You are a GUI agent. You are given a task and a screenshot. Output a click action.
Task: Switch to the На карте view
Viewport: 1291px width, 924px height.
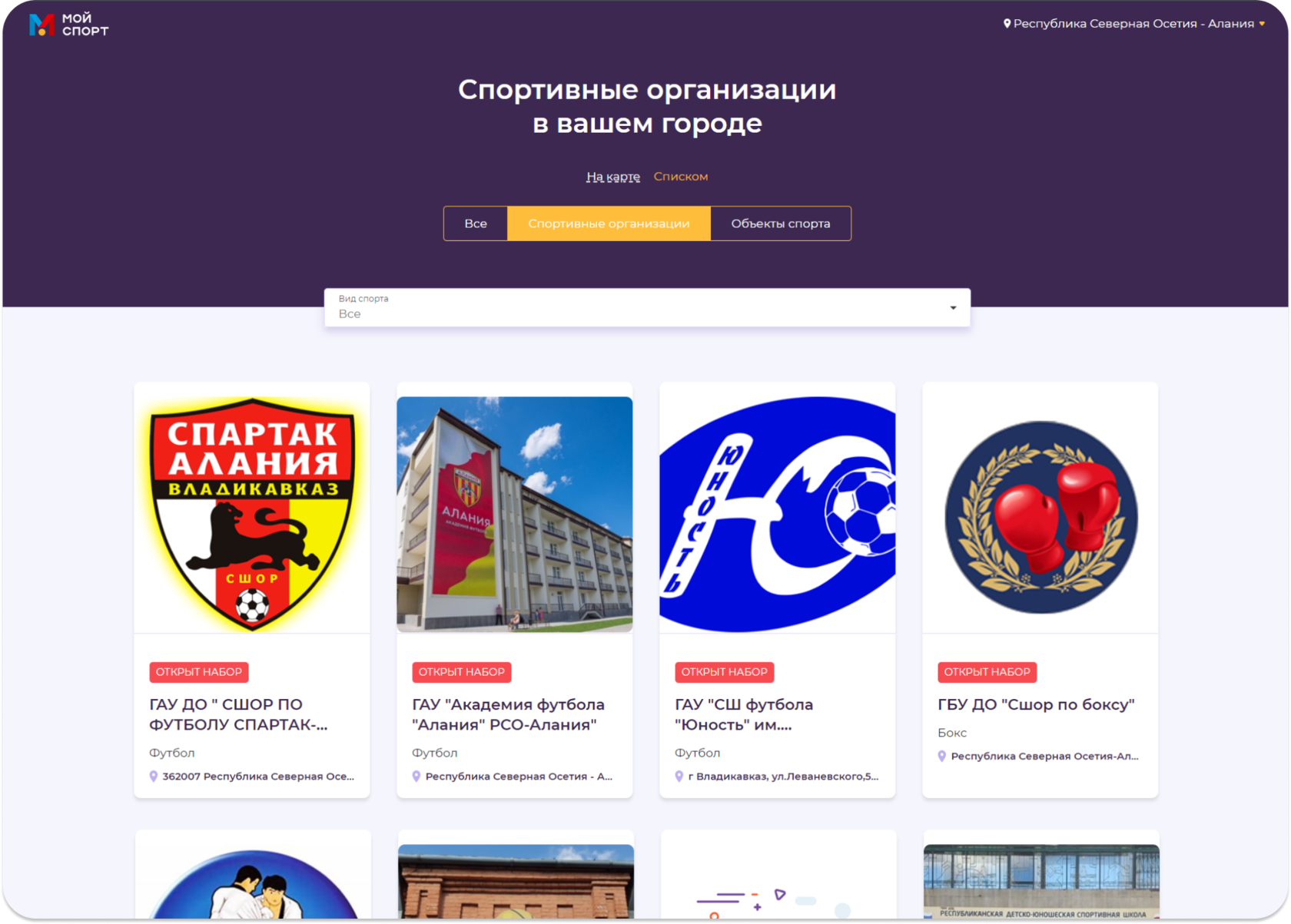(x=612, y=177)
